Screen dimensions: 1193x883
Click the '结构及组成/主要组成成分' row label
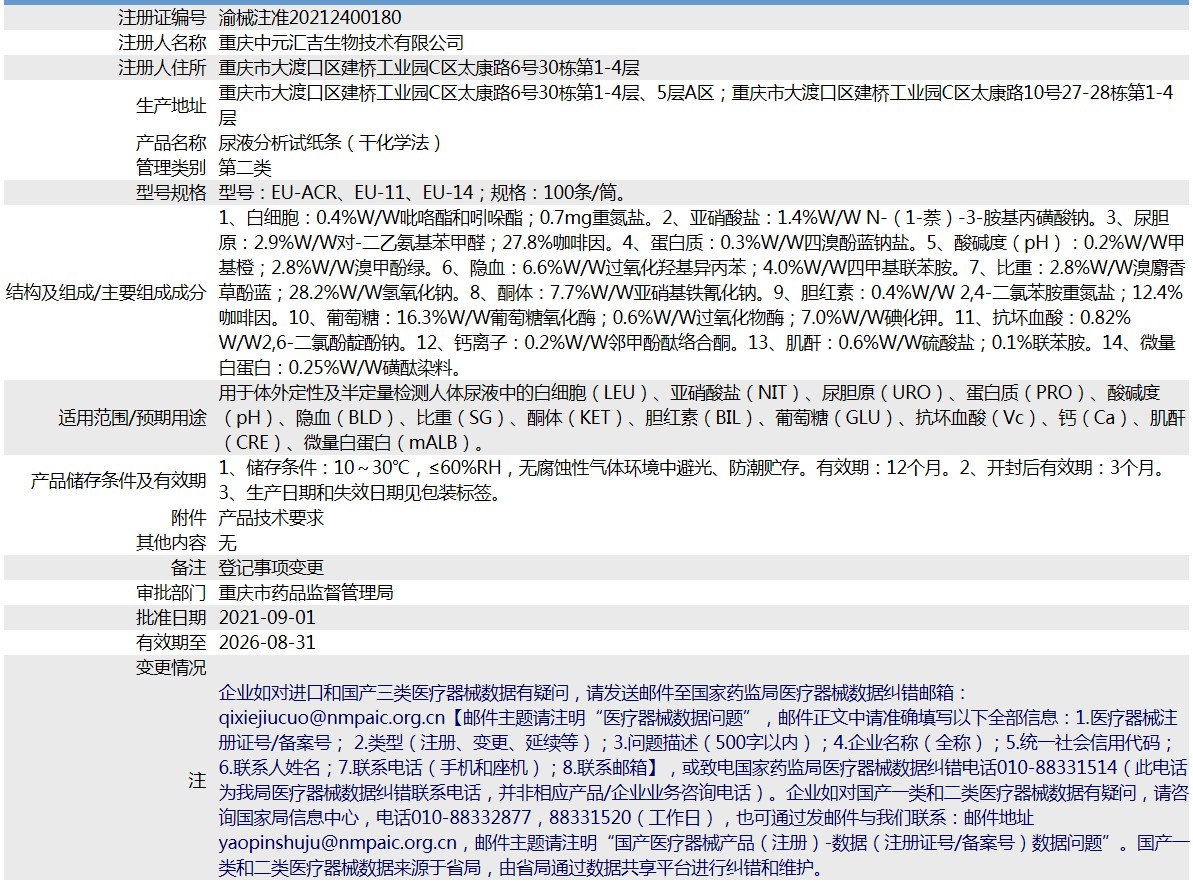tap(106, 293)
